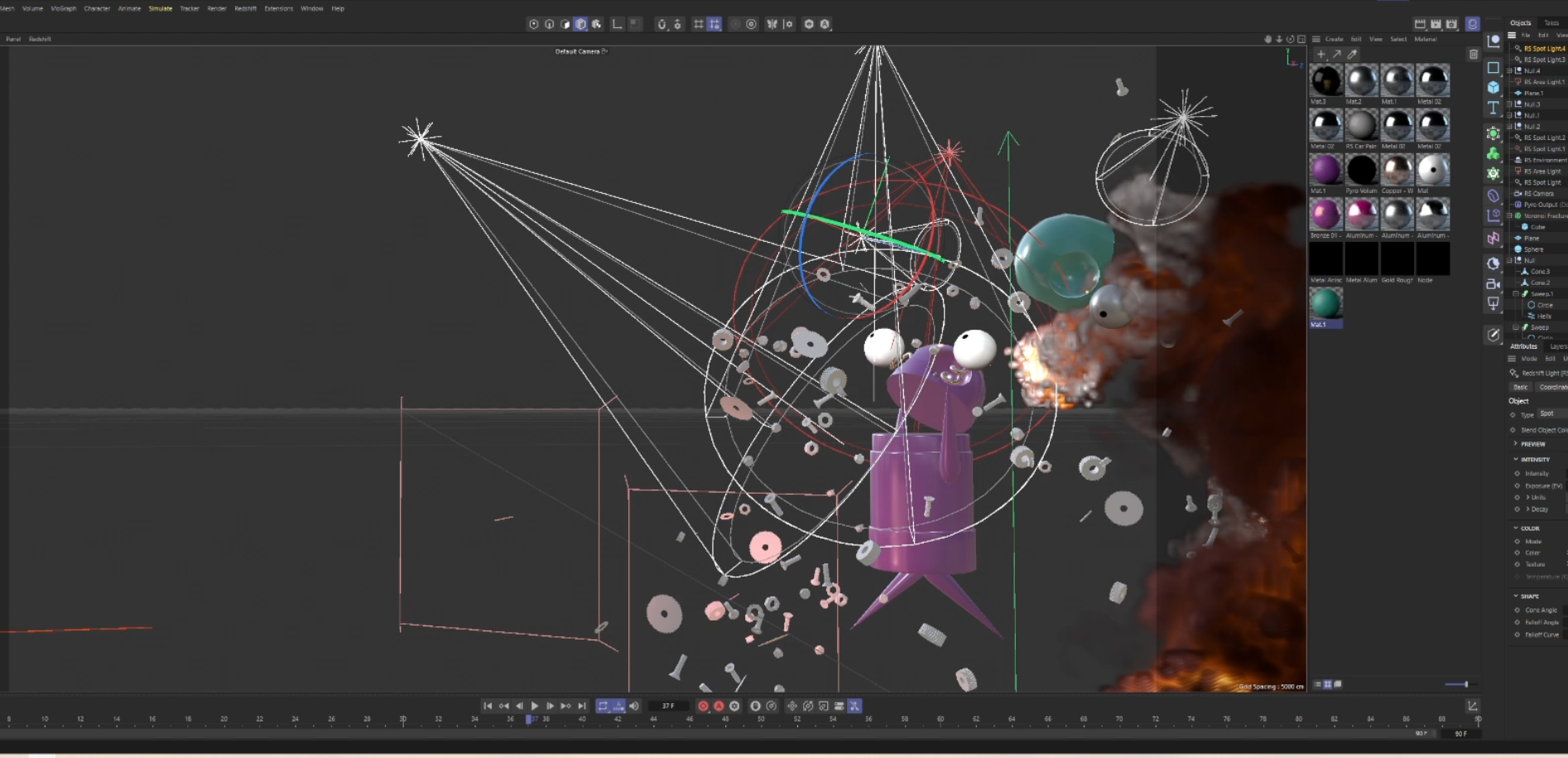Click the Record Active Objects keyframe icon
Viewport: 1568px width, 758px height.
click(703, 706)
